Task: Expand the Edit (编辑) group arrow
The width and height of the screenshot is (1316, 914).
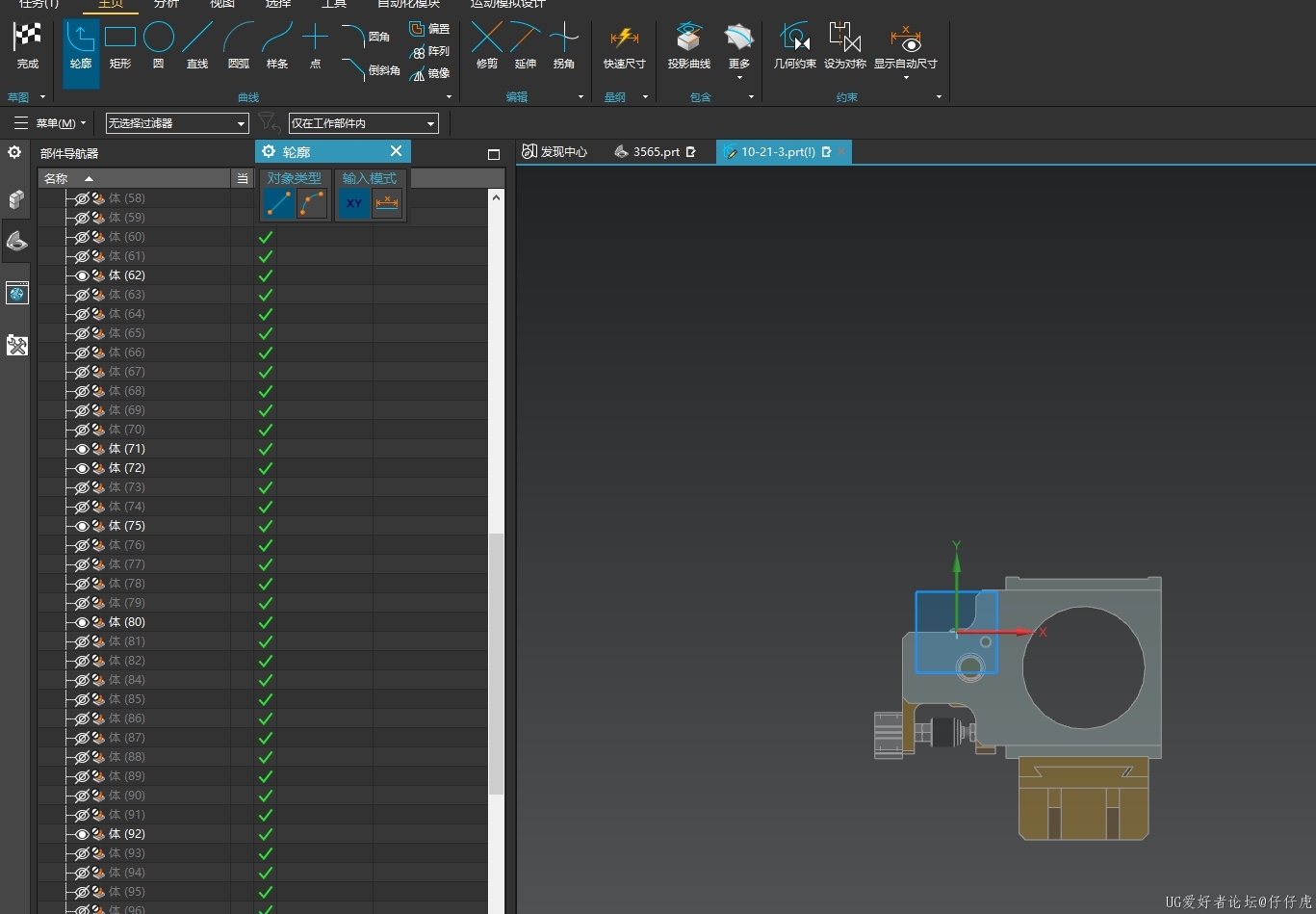Action: tap(581, 97)
